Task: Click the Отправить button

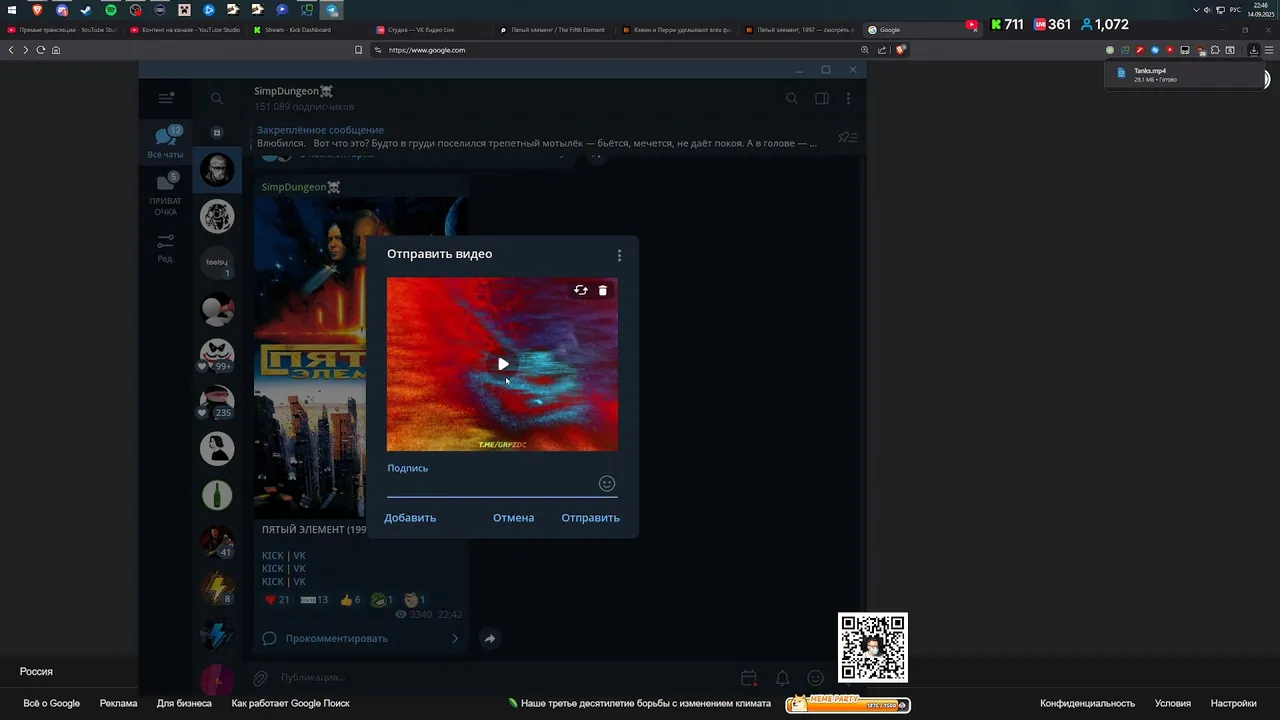Action: 590,518
